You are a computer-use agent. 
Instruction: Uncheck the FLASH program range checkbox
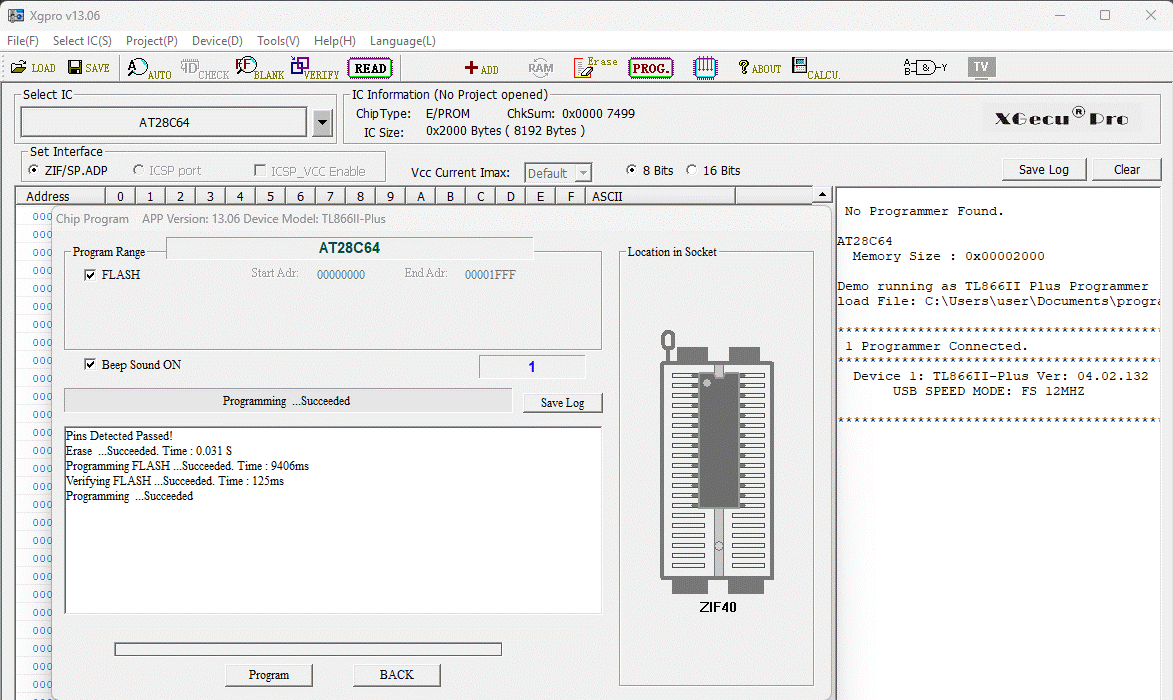point(91,275)
